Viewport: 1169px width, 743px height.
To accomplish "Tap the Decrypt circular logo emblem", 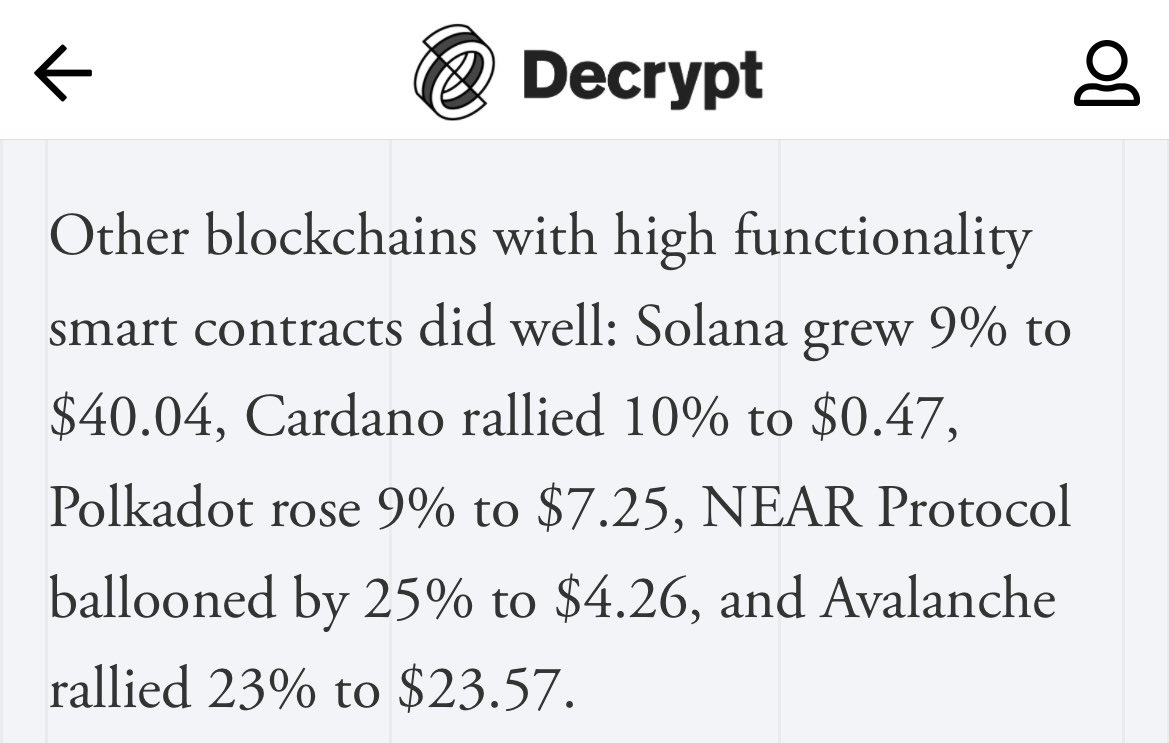I will coord(454,72).
